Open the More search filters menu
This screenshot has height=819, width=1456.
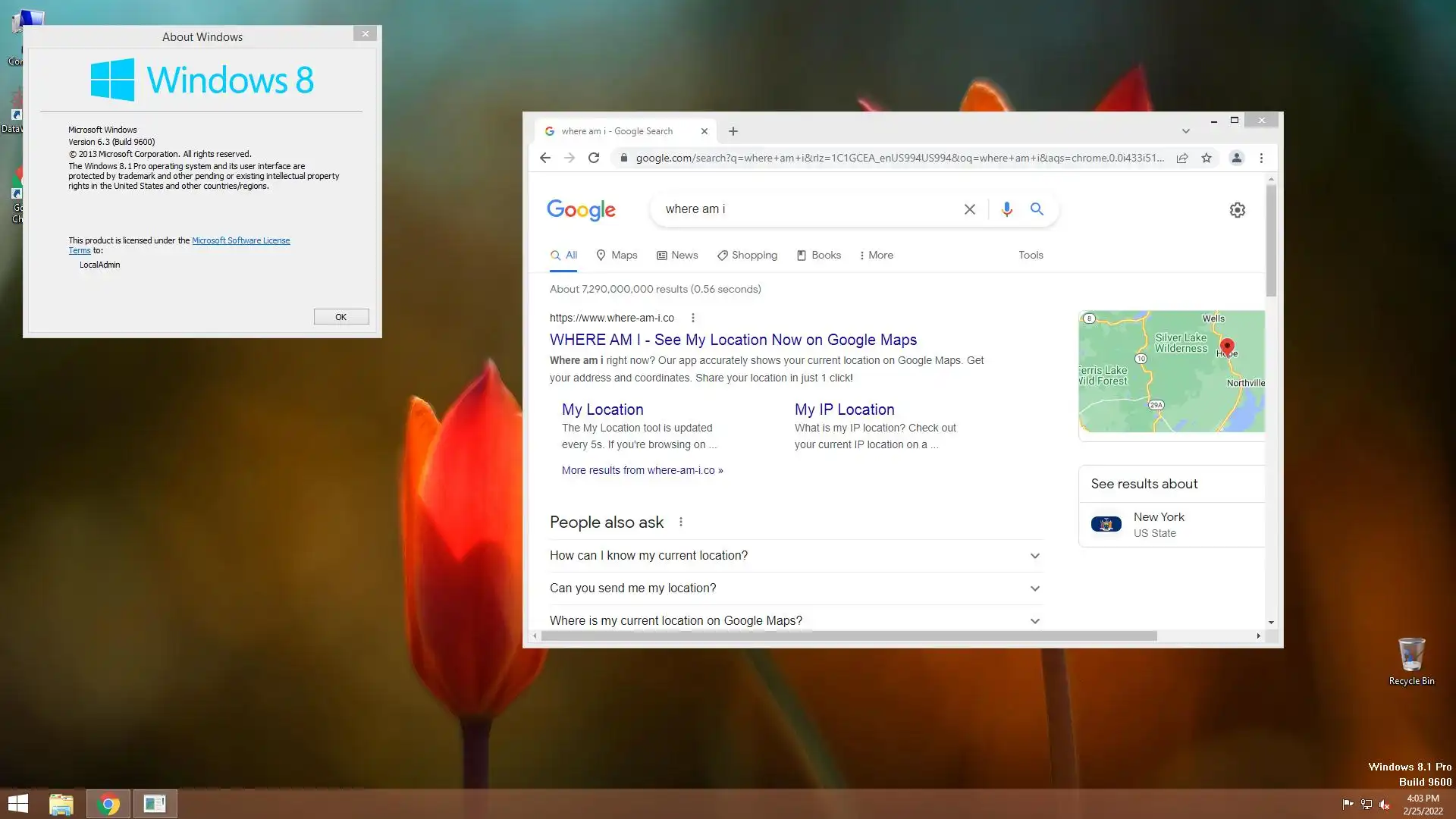[x=876, y=256]
